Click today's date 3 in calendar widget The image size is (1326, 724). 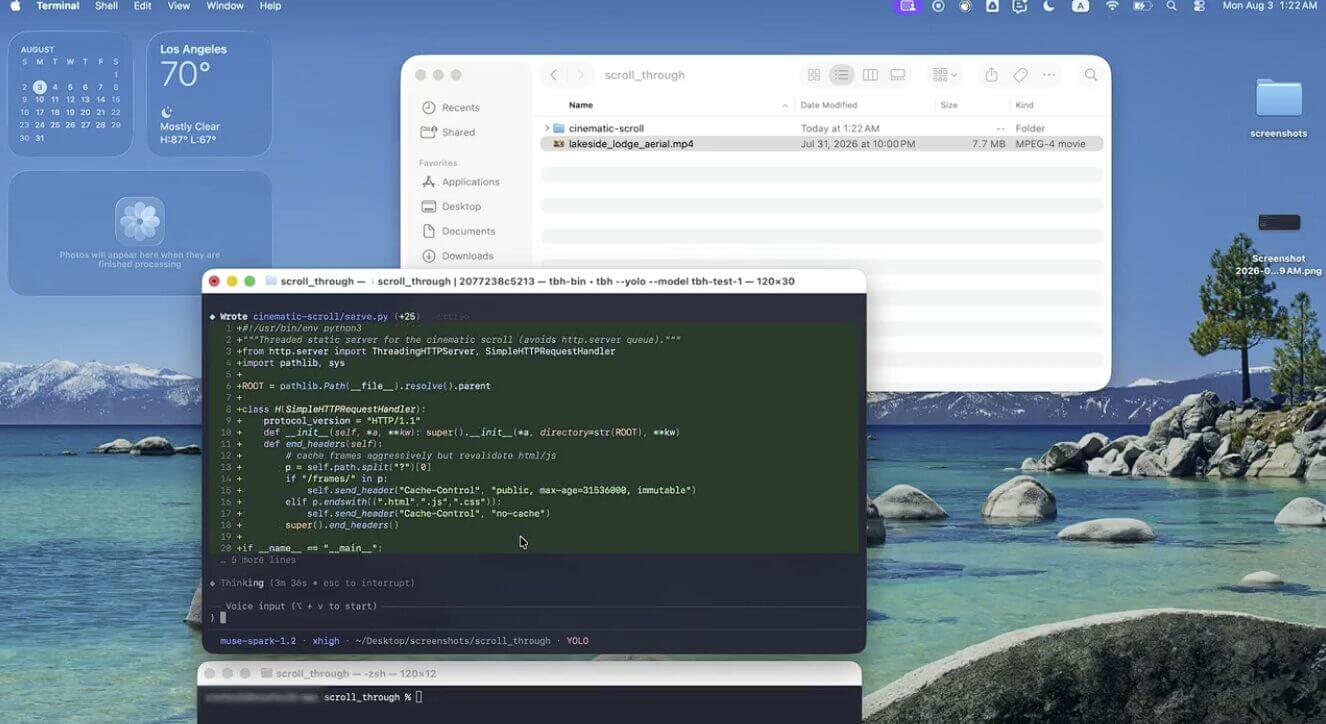click(x=40, y=87)
